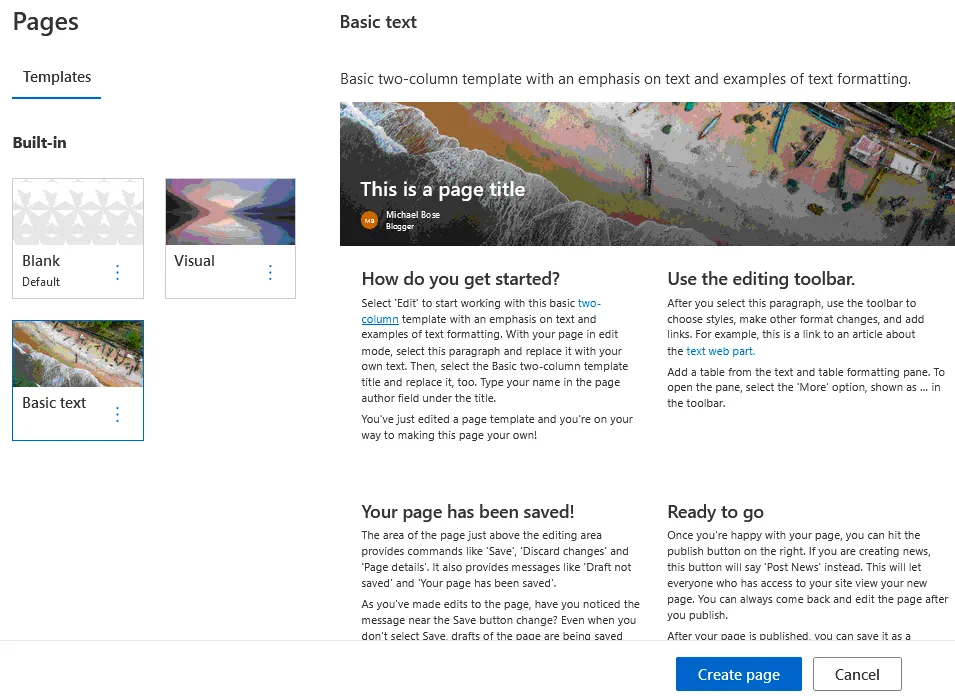The width and height of the screenshot is (955, 699).
Task: Open more options for Blank template
Action: point(118,272)
